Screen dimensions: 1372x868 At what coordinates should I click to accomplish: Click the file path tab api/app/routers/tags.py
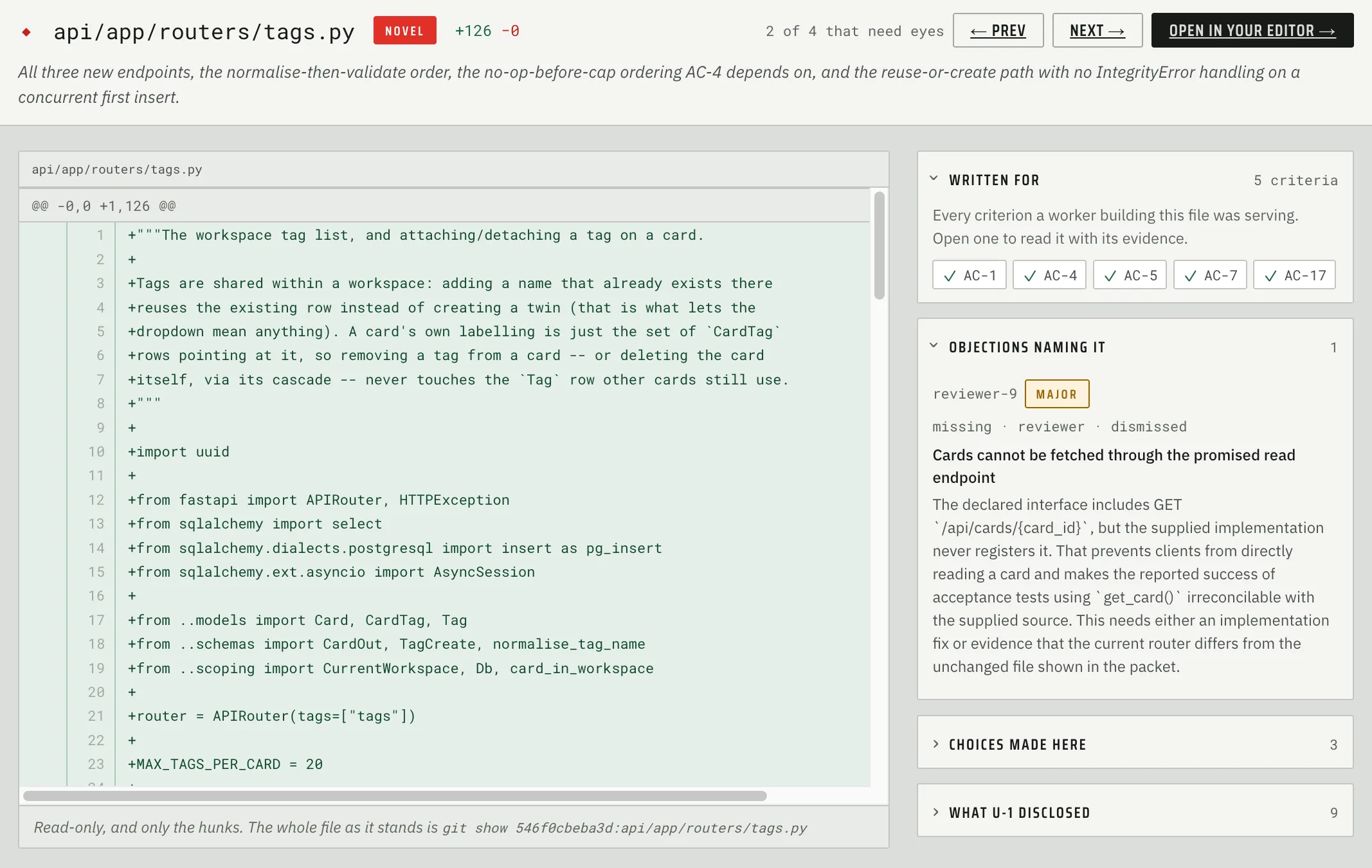pos(117,170)
